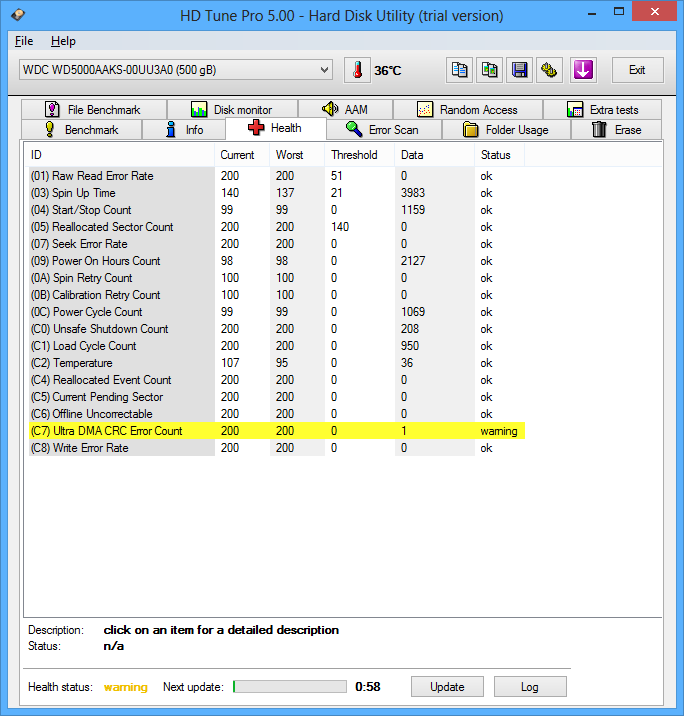Click the save (floppy disk) icon
The width and height of the screenshot is (684, 716).
(x=520, y=70)
